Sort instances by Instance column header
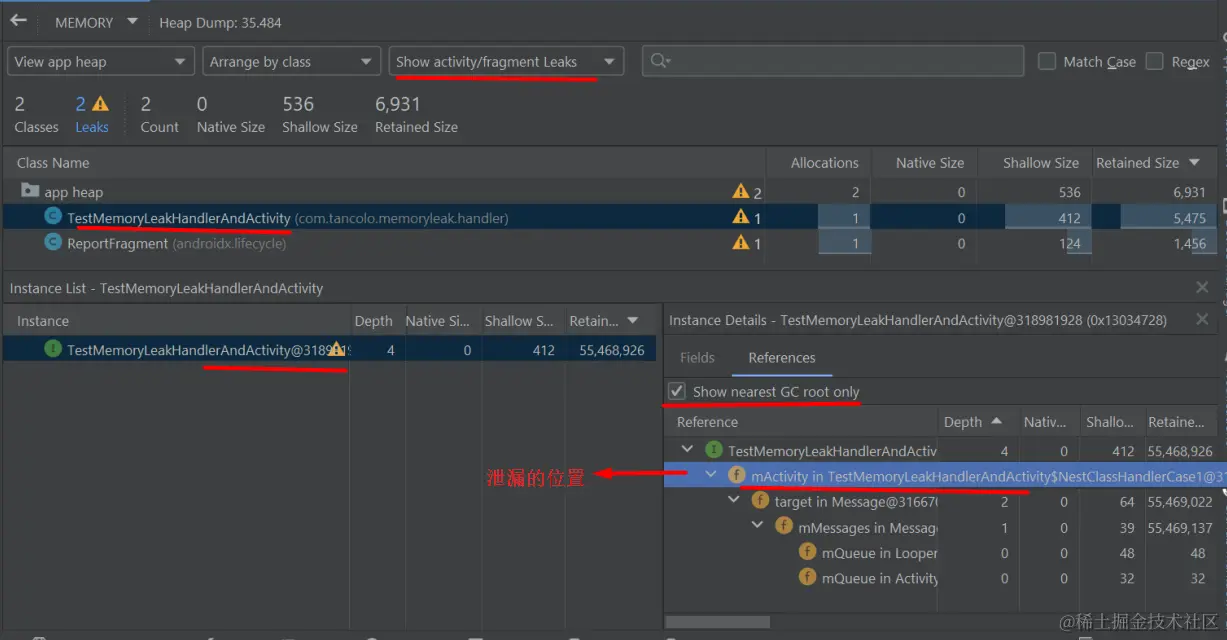1227x640 pixels. pos(43,321)
